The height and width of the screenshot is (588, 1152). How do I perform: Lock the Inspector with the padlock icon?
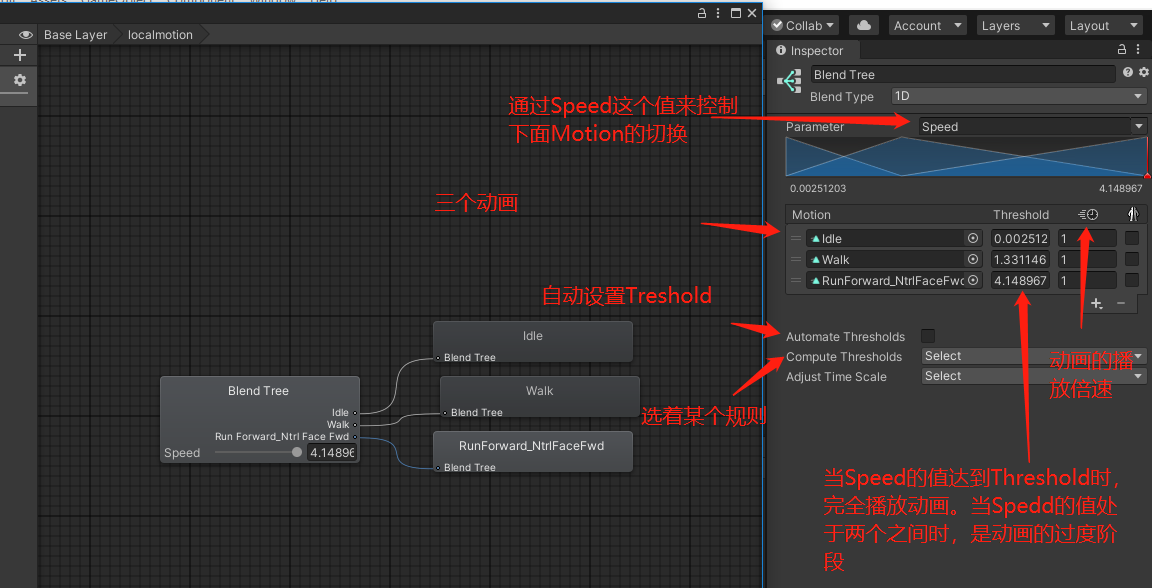click(1121, 50)
